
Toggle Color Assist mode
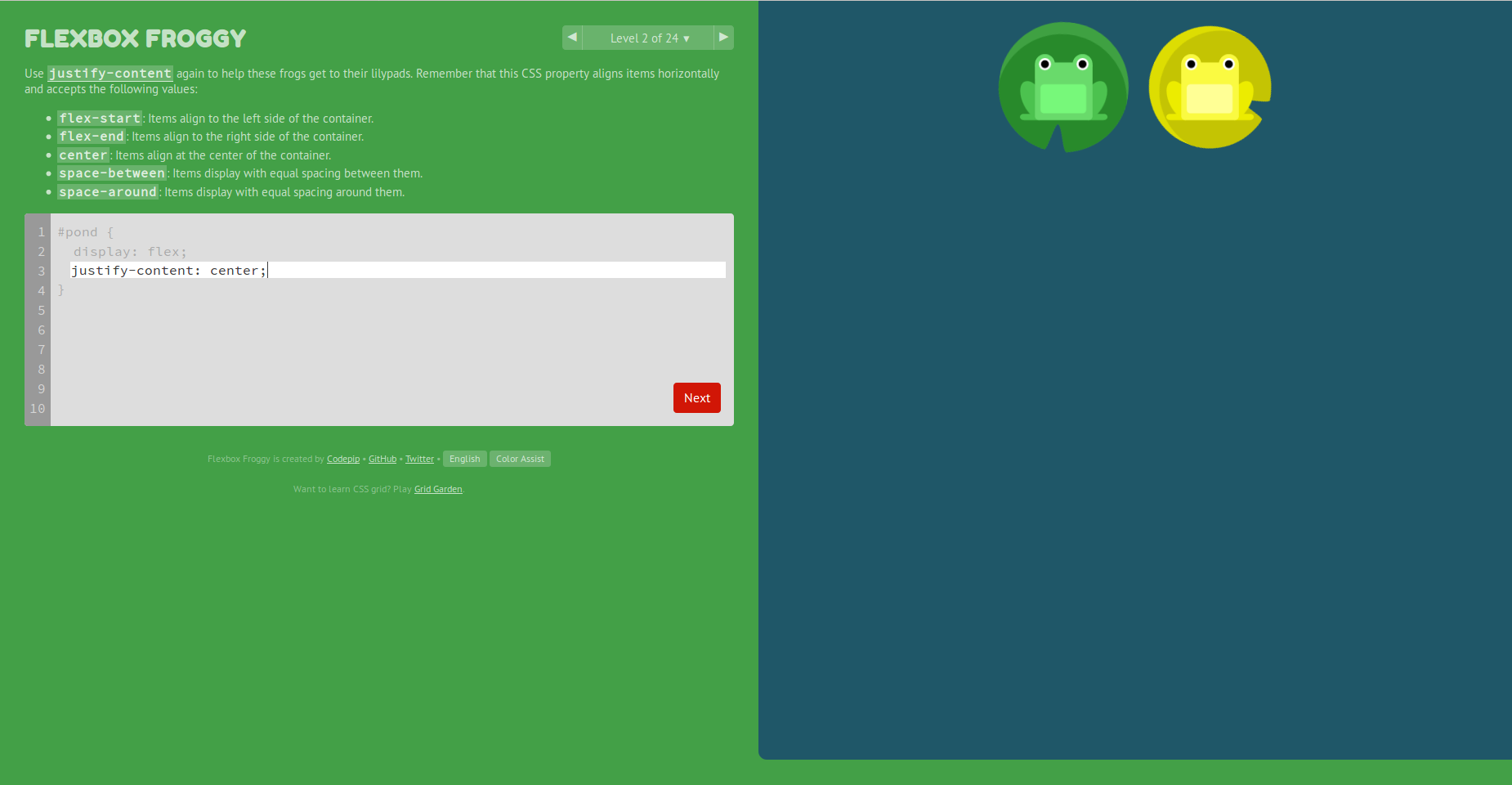(520, 459)
